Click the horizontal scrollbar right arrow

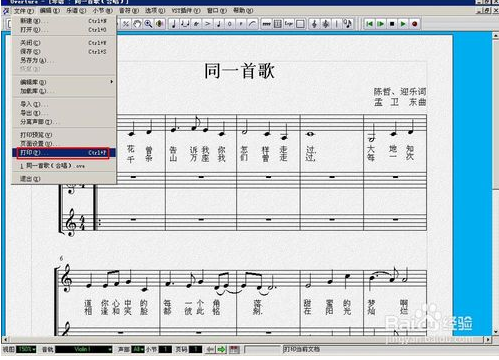click(488, 340)
